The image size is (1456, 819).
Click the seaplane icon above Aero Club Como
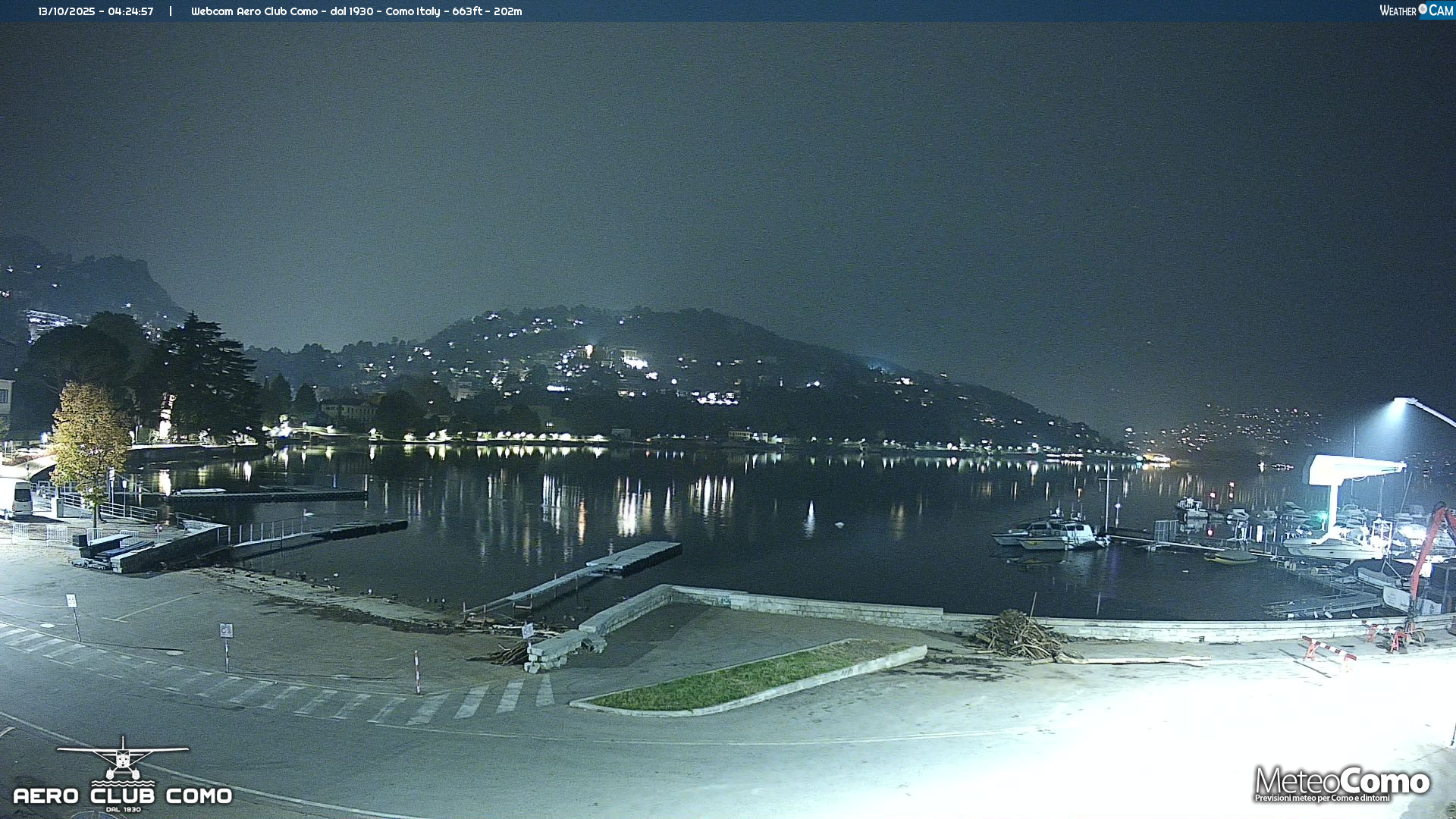[122, 757]
